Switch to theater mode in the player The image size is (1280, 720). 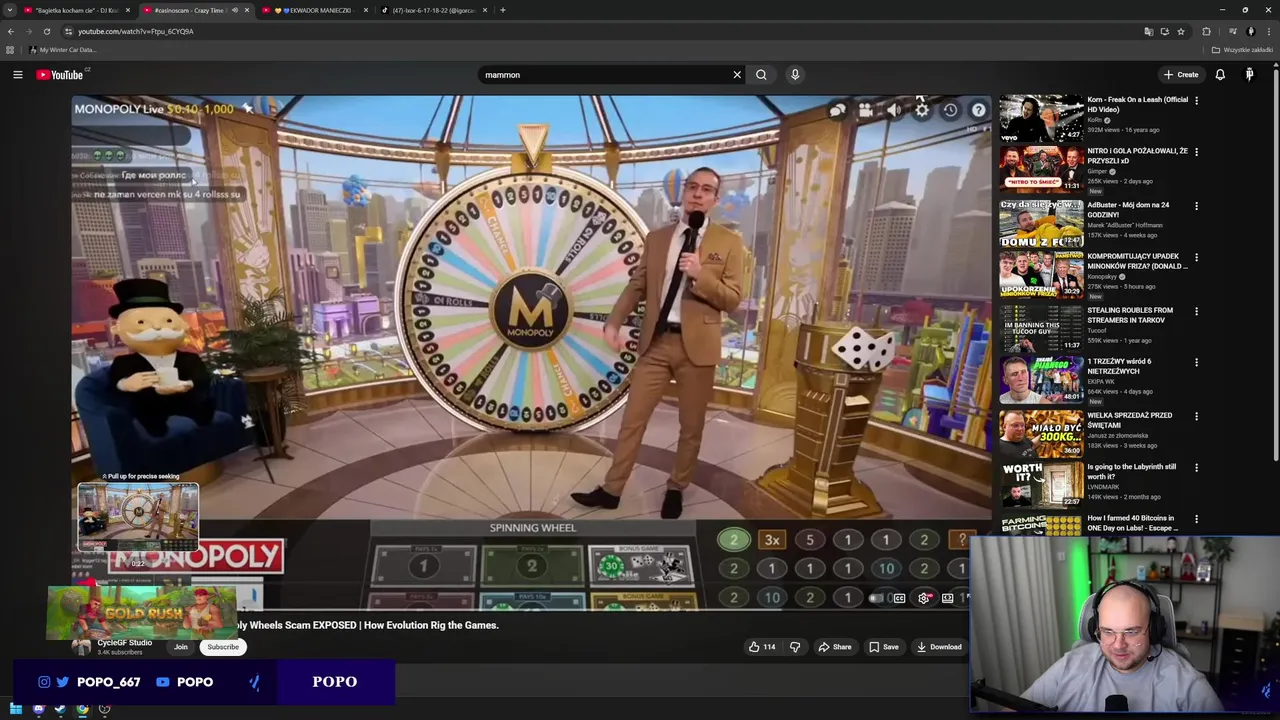[x=948, y=598]
